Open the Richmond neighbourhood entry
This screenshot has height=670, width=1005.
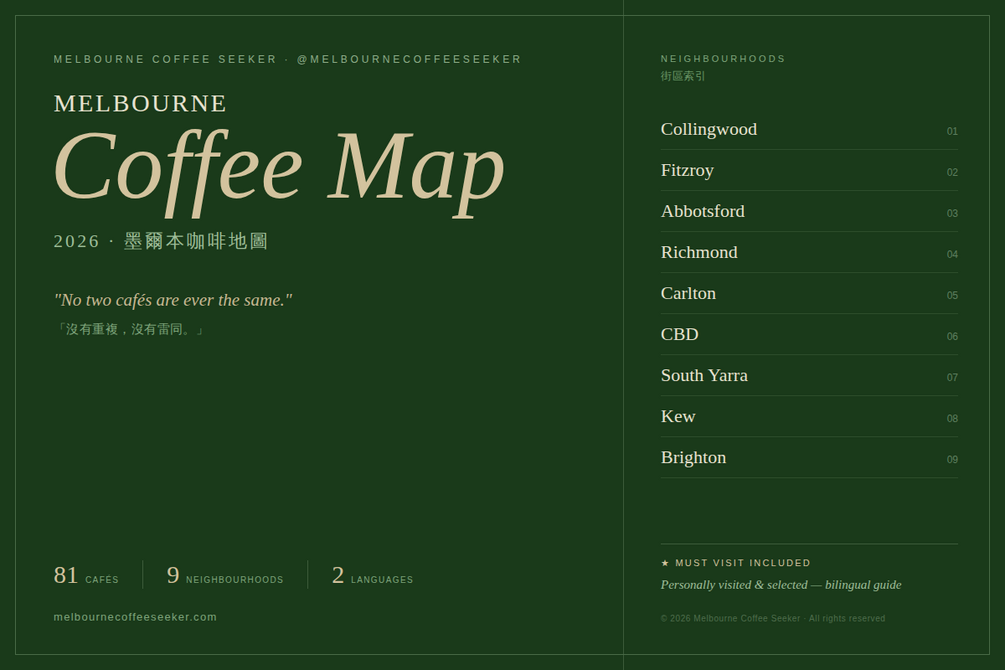(x=809, y=253)
